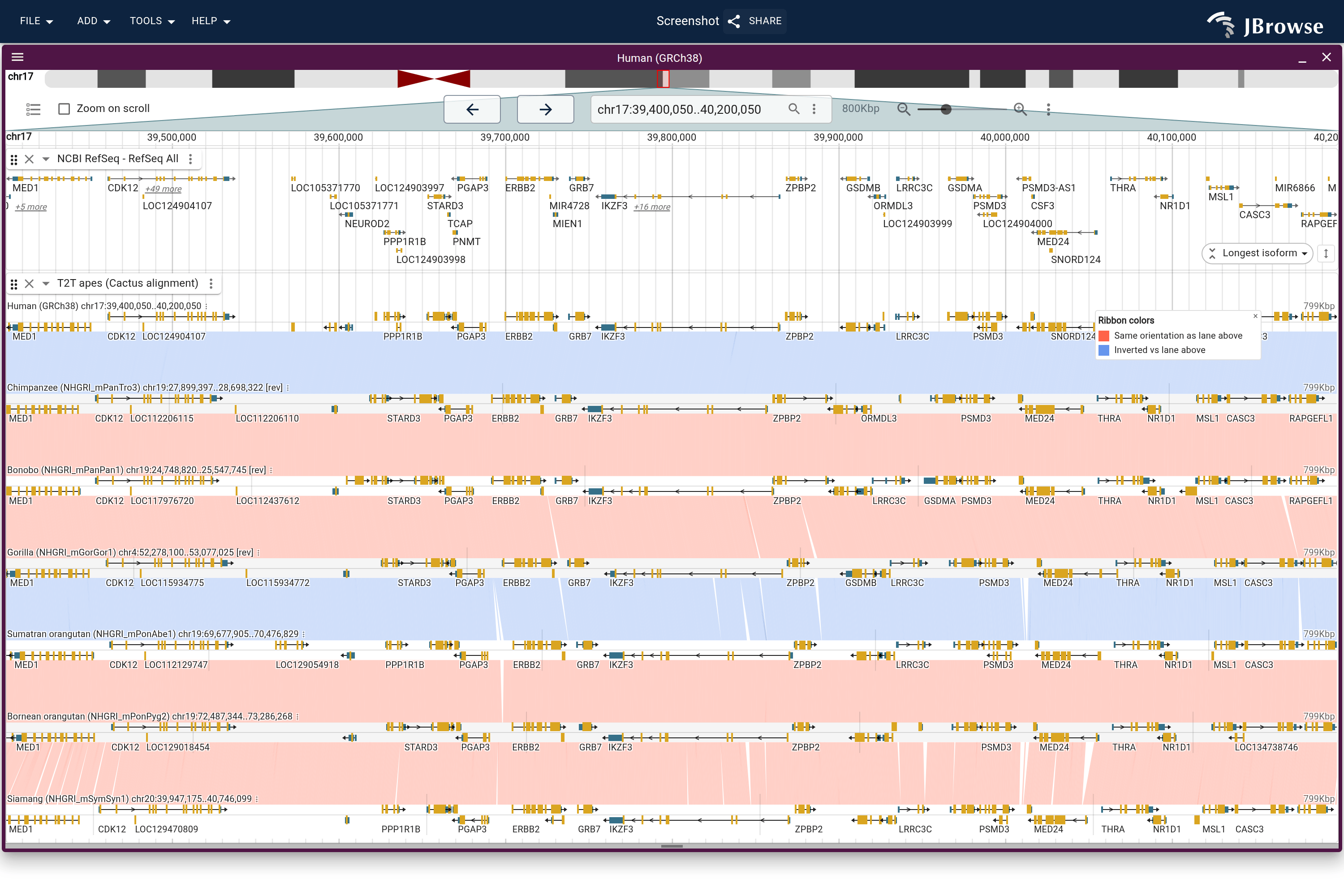1344x896 pixels.
Task: Open the Longest isoform dropdown
Action: pos(1257,253)
